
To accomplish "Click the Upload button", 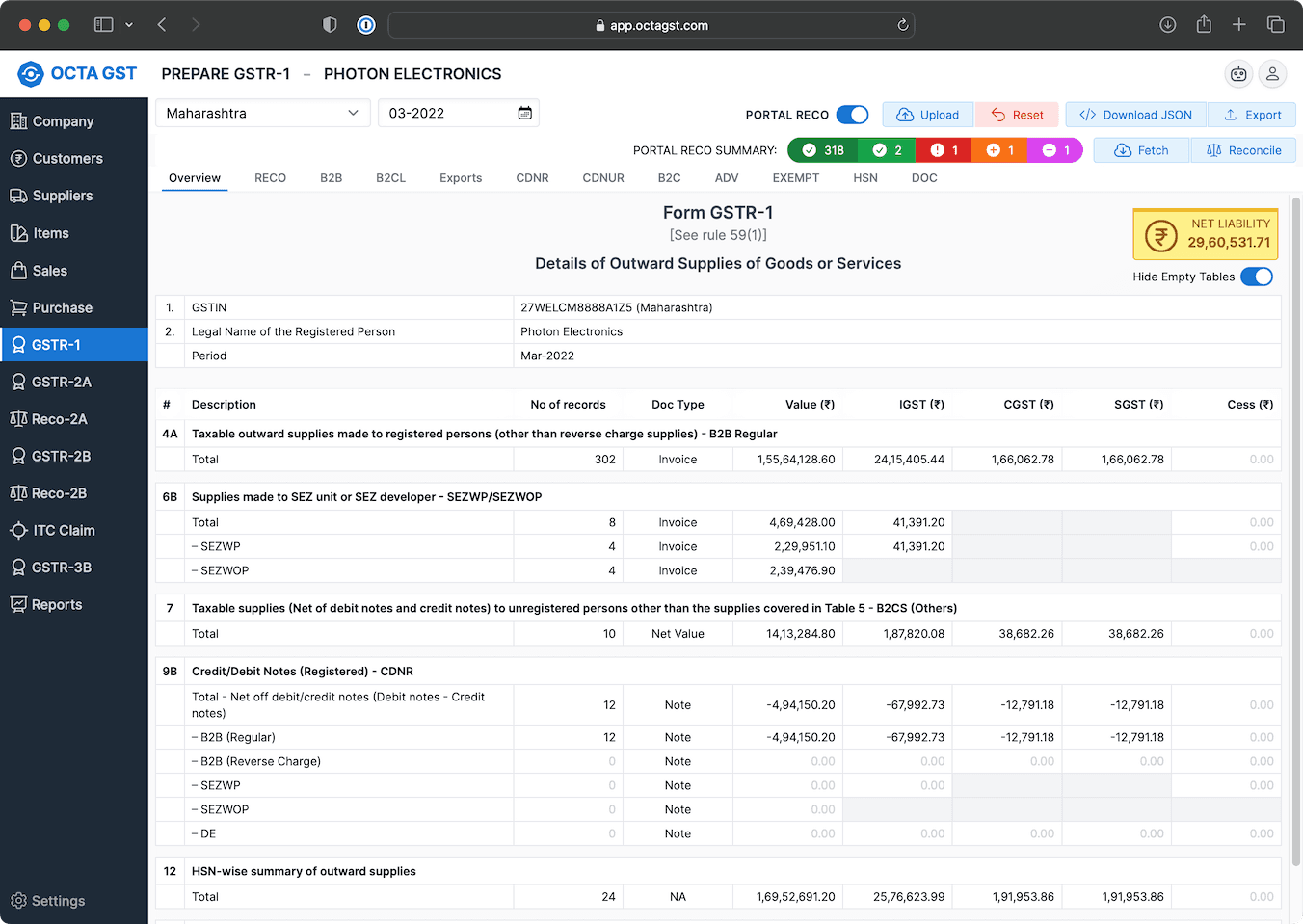I will tap(927, 115).
